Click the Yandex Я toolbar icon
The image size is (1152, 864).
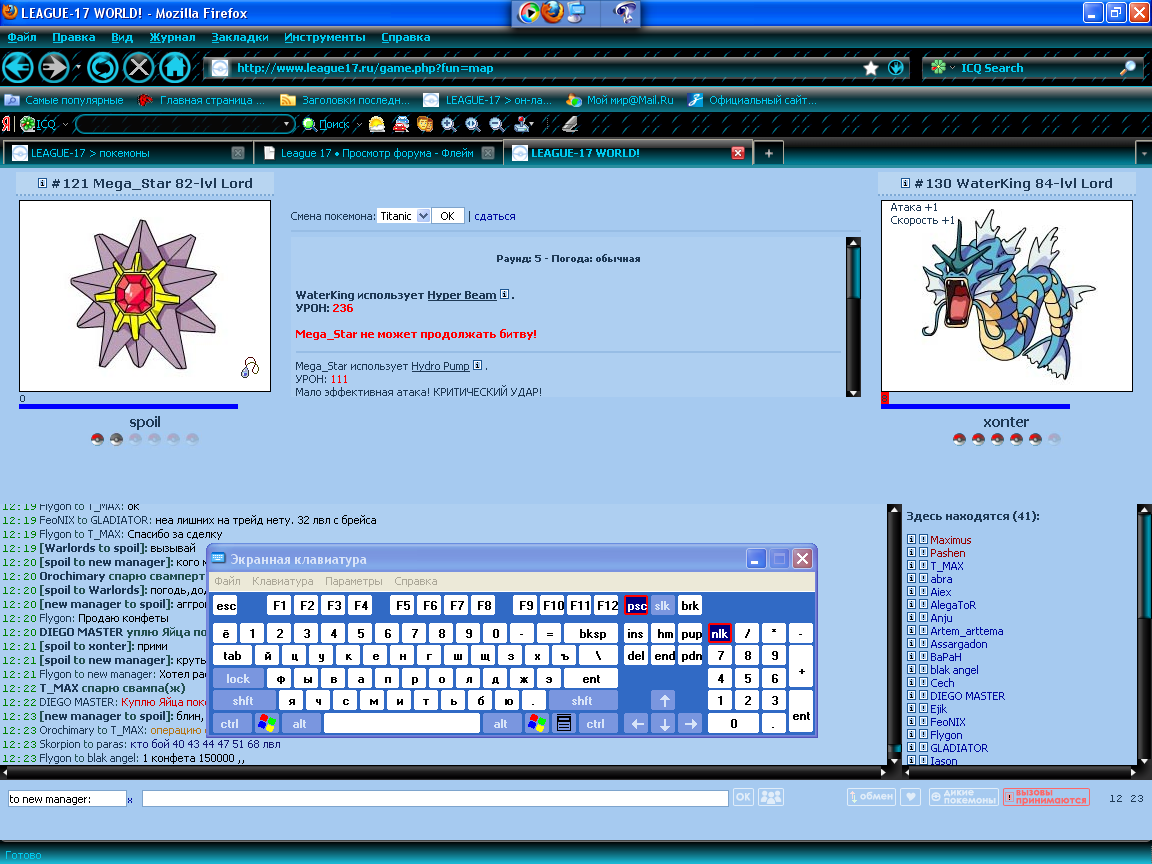[7, 124]
